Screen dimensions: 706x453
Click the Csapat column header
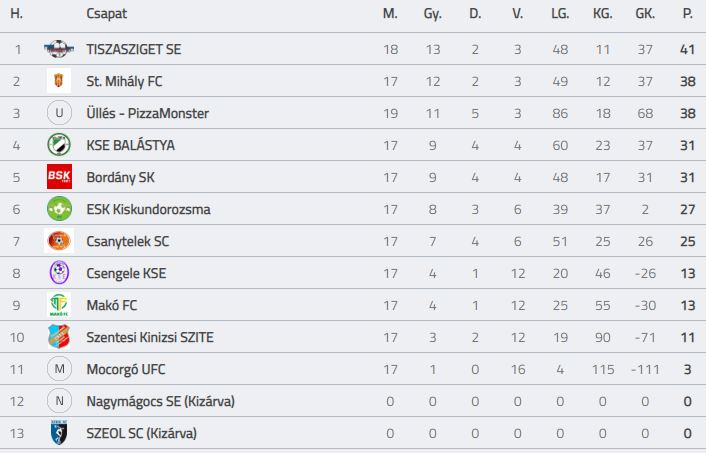point(107,14)
